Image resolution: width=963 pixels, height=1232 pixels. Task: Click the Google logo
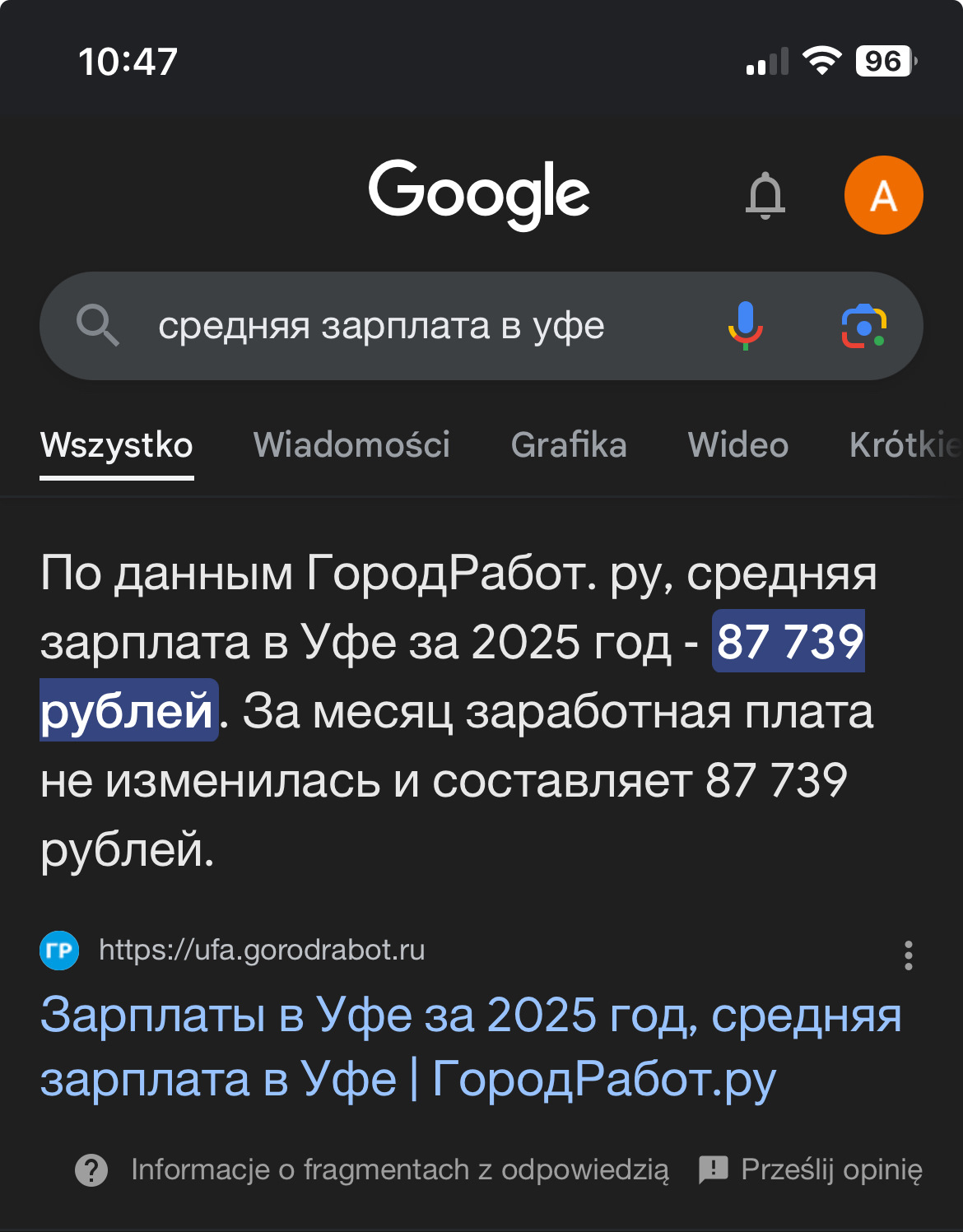point(479,193)
